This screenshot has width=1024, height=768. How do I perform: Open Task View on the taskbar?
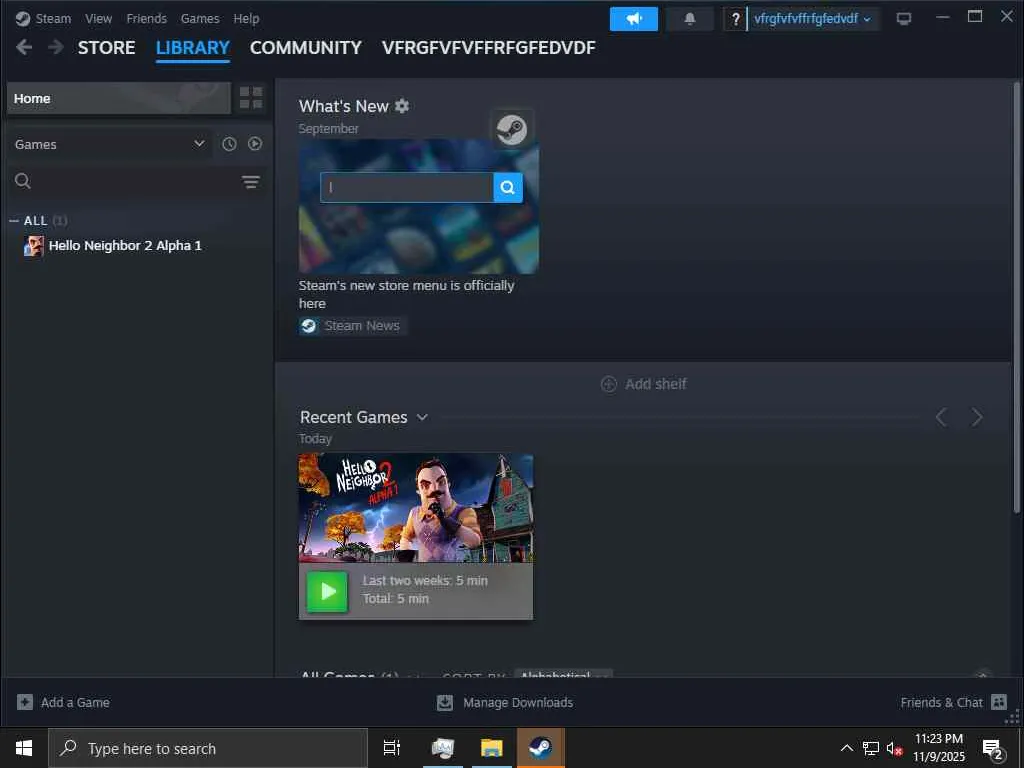point(392,748)
